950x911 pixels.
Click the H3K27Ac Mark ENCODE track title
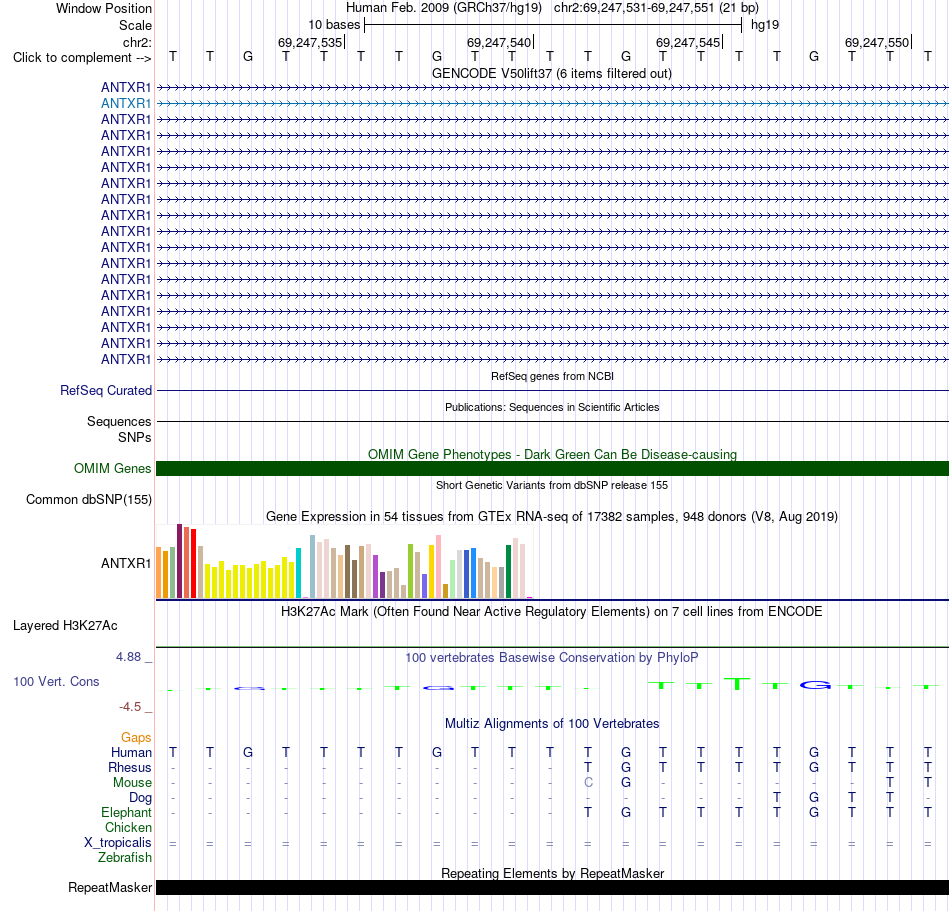(552, 612)
